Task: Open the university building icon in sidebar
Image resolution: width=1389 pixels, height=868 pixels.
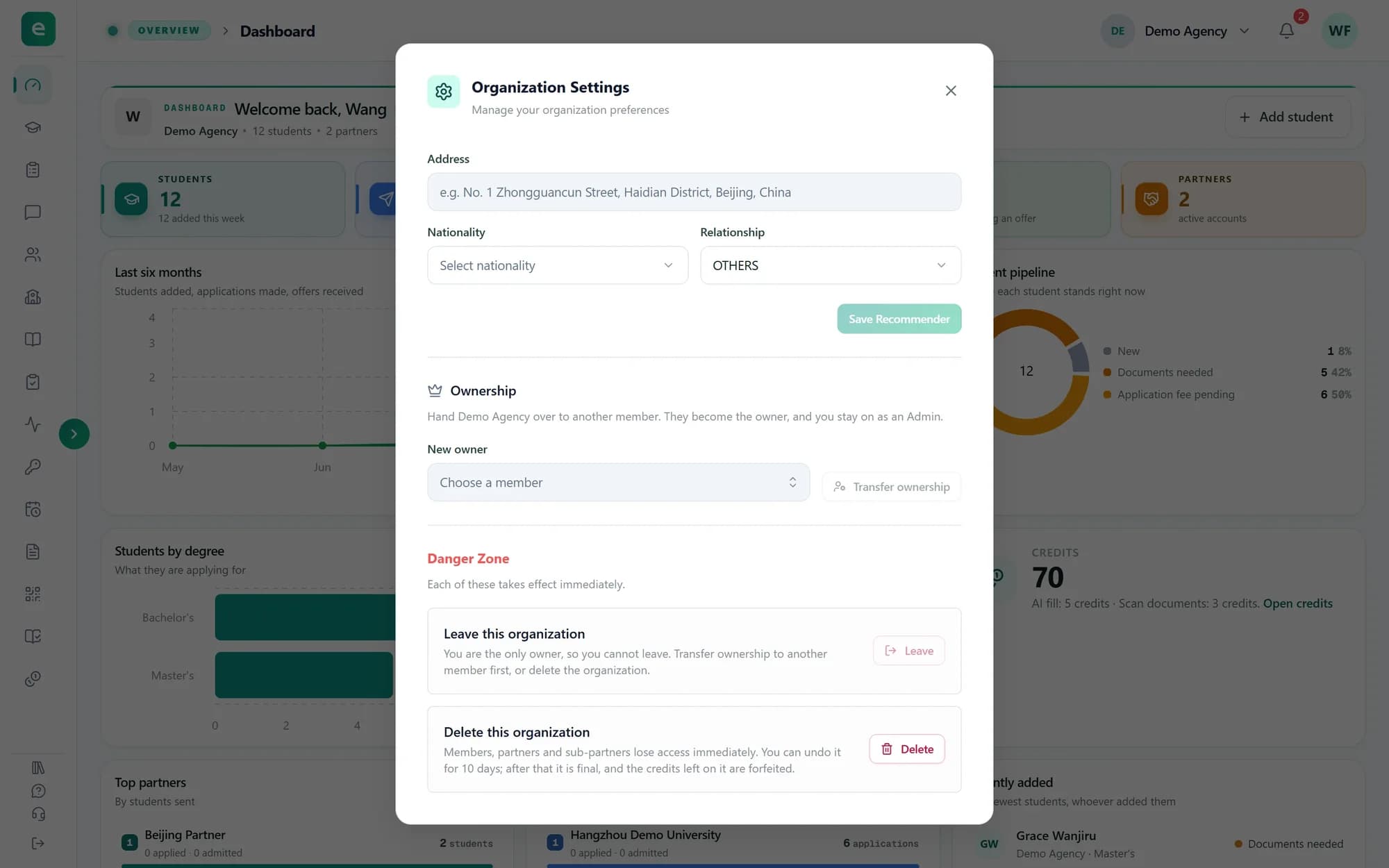Action: click(x=33, y=297)
